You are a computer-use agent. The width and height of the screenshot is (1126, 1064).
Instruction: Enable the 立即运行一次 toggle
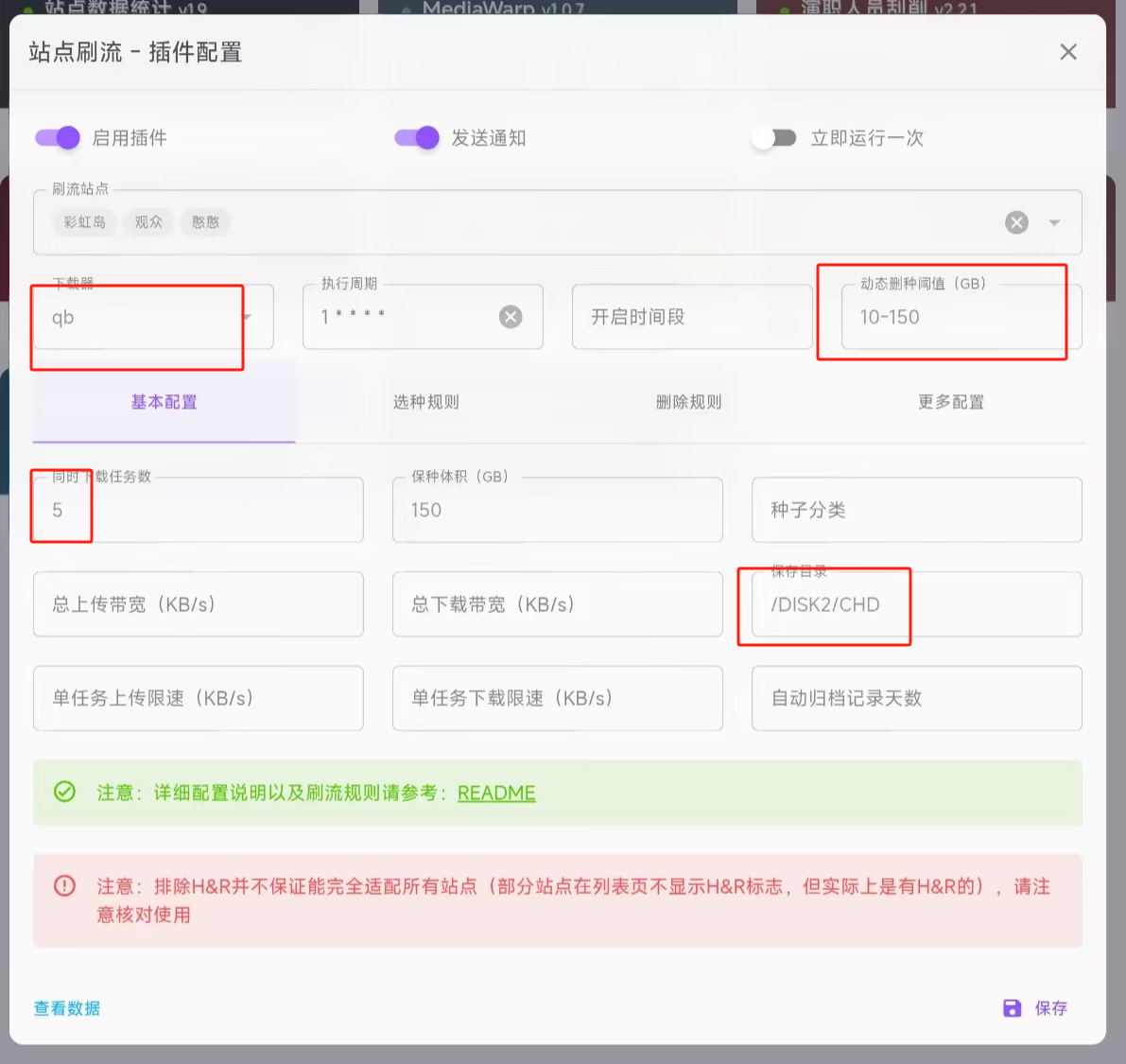coord(774,138)
